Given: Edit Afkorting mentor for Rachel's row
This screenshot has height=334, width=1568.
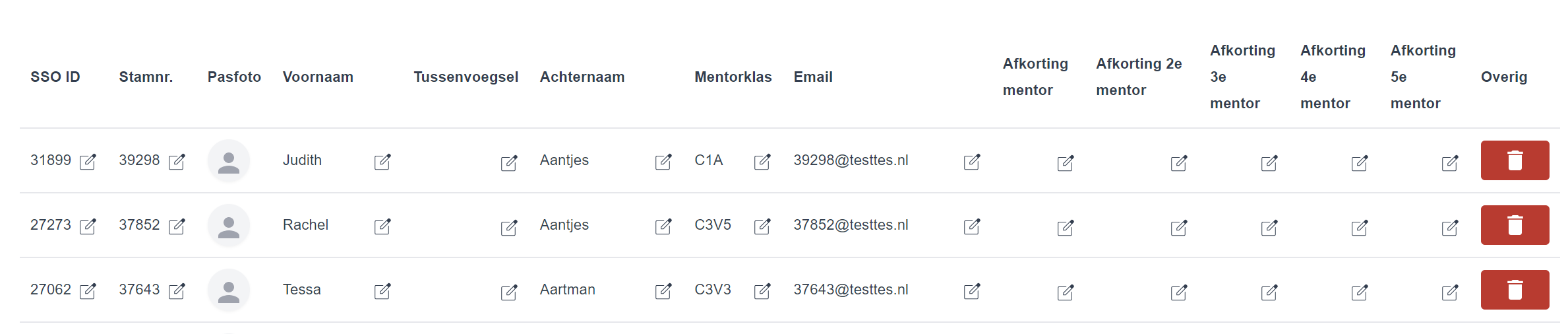Looking at the screenshot, I should click(x=1066, y=228).
